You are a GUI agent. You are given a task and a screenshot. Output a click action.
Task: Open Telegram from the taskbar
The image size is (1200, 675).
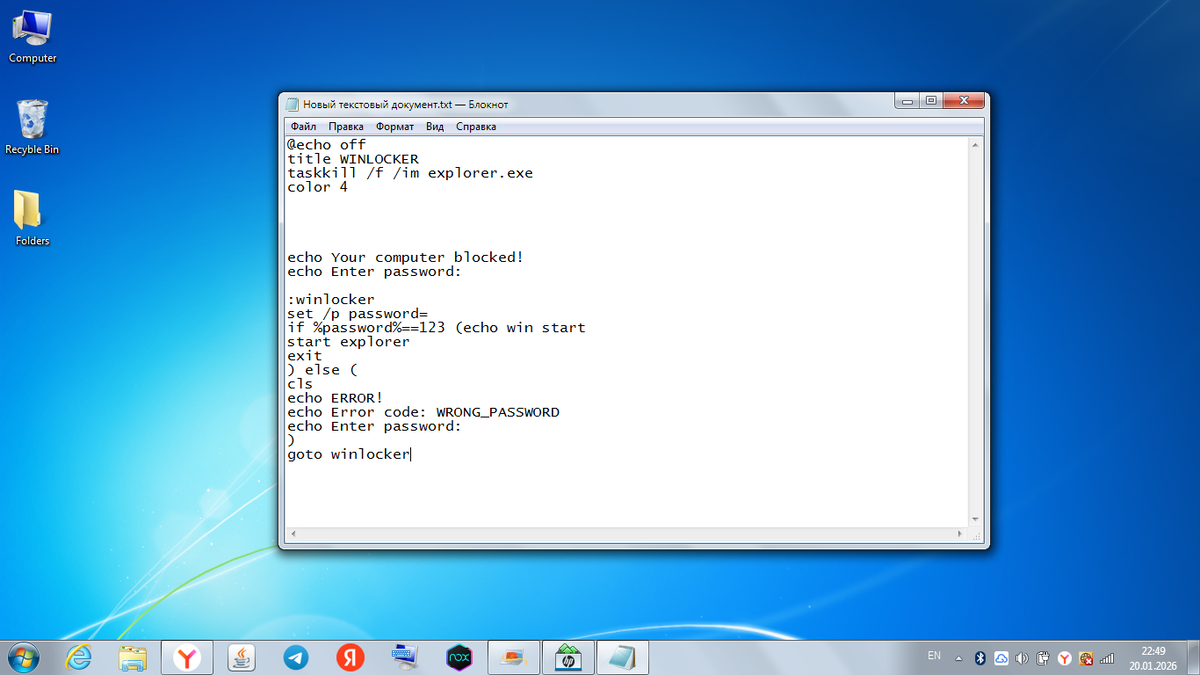pos(295,657)
